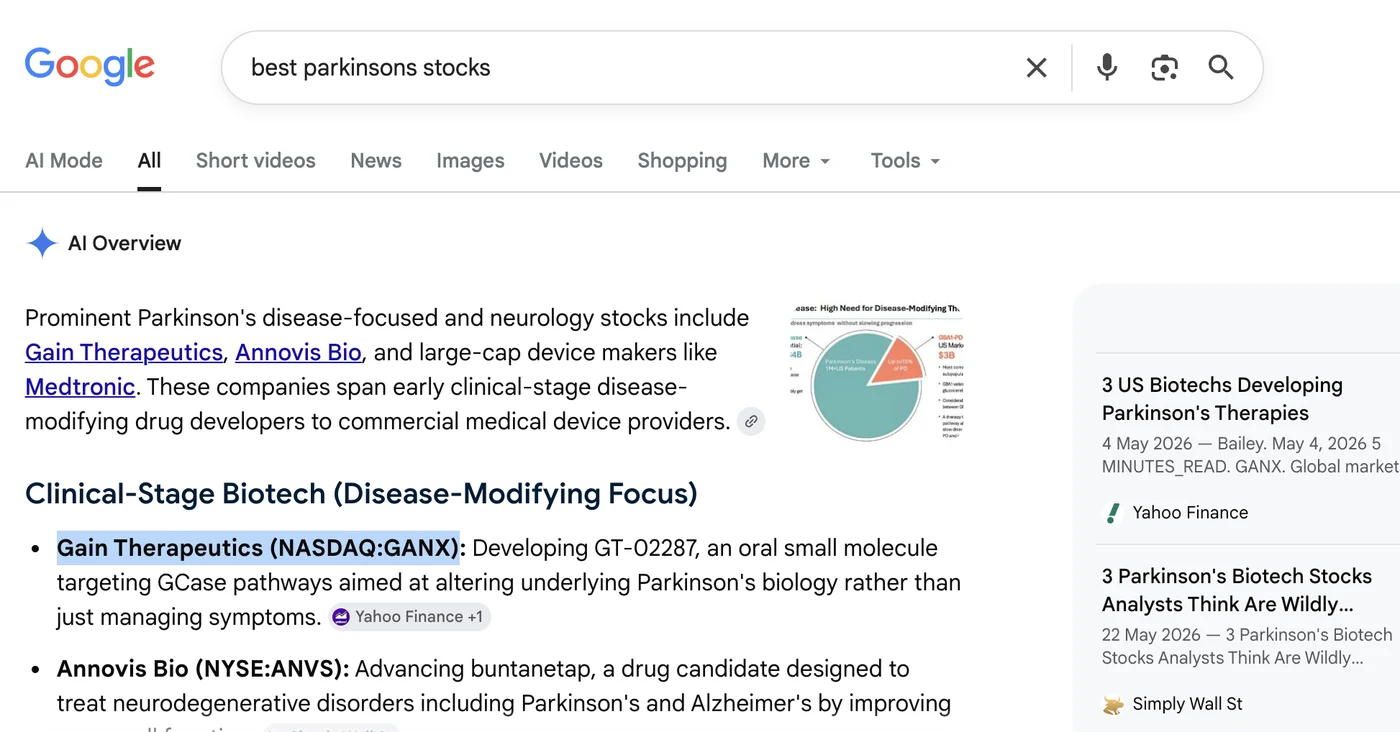Expand the Tools dropdown
This screenshot has height=732, width=1400.
click(x=905, y=160)
